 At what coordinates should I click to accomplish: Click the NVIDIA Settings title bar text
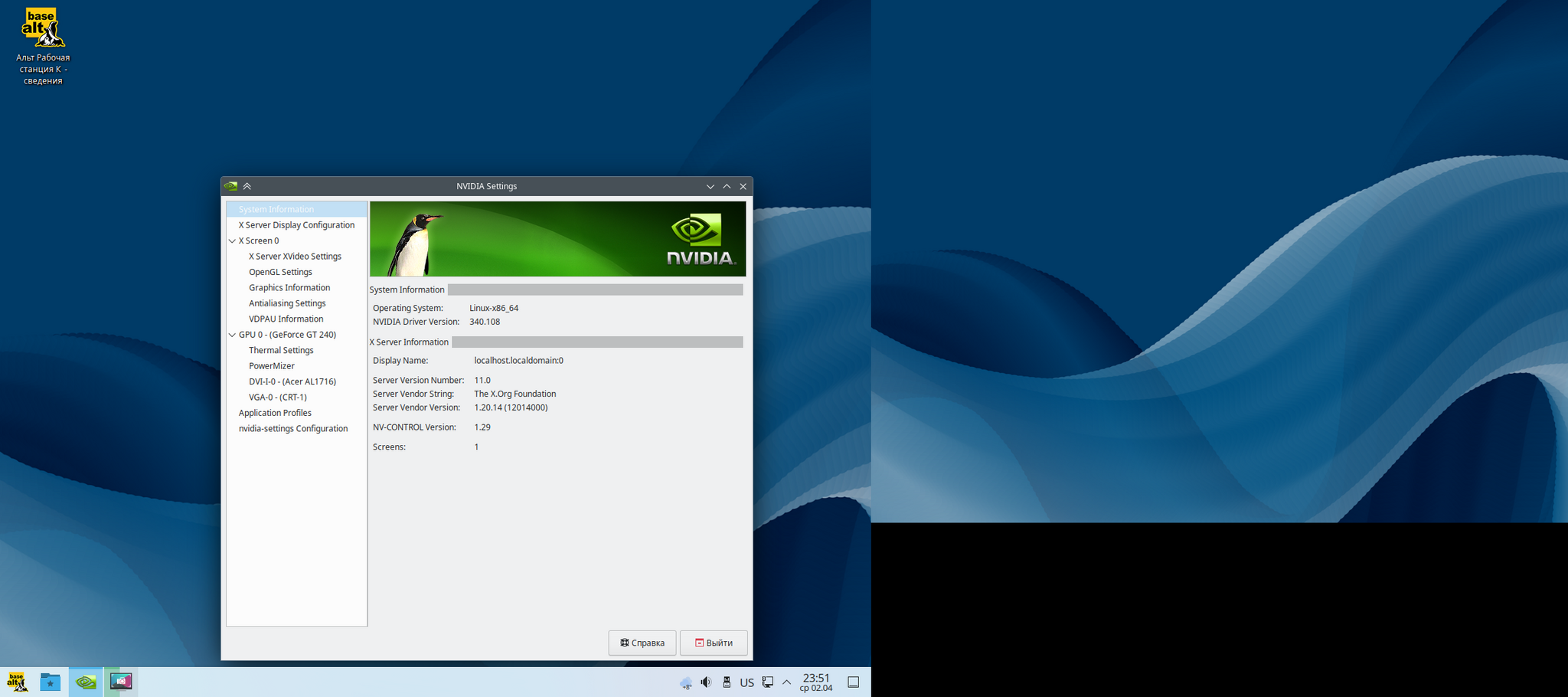coord(486,186)
